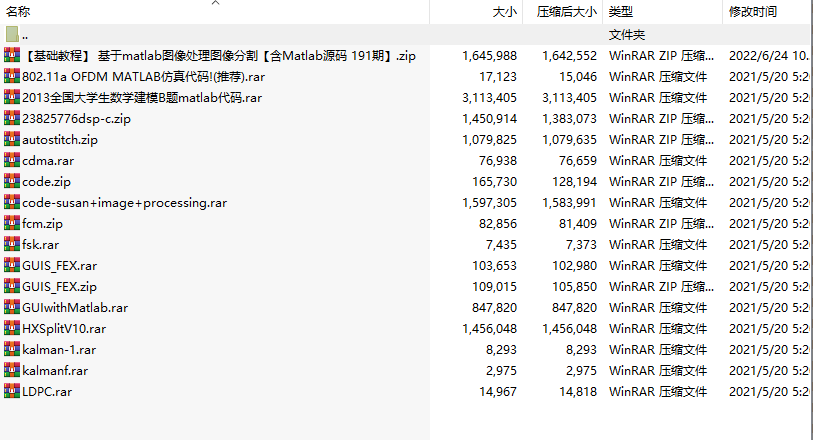Select the file name fsk.rar
The width and height of the screenshot is (813, 440).
(x=40, y=245)
